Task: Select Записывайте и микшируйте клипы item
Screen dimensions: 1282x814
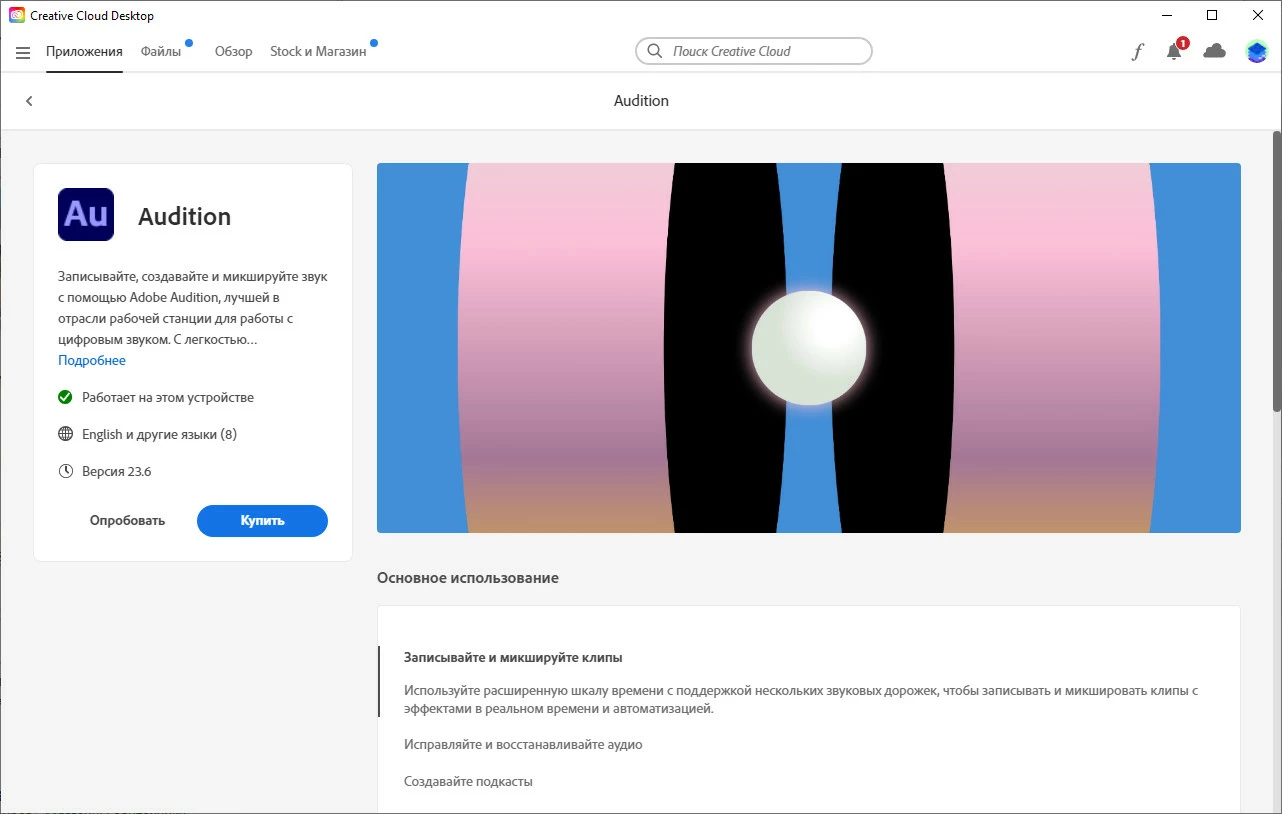Action: [513, 658]
